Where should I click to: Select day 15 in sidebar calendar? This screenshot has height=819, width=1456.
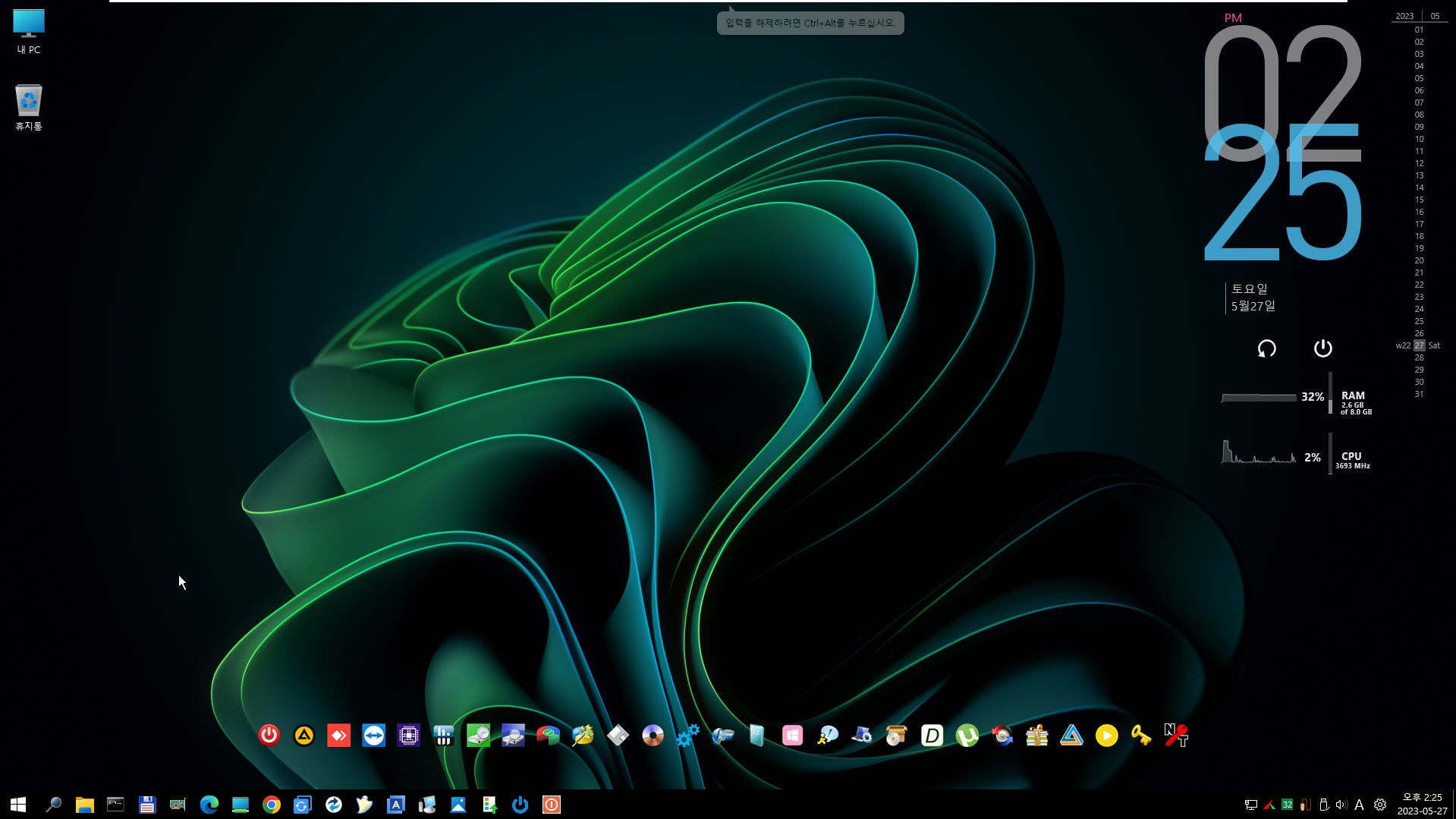1419,200
